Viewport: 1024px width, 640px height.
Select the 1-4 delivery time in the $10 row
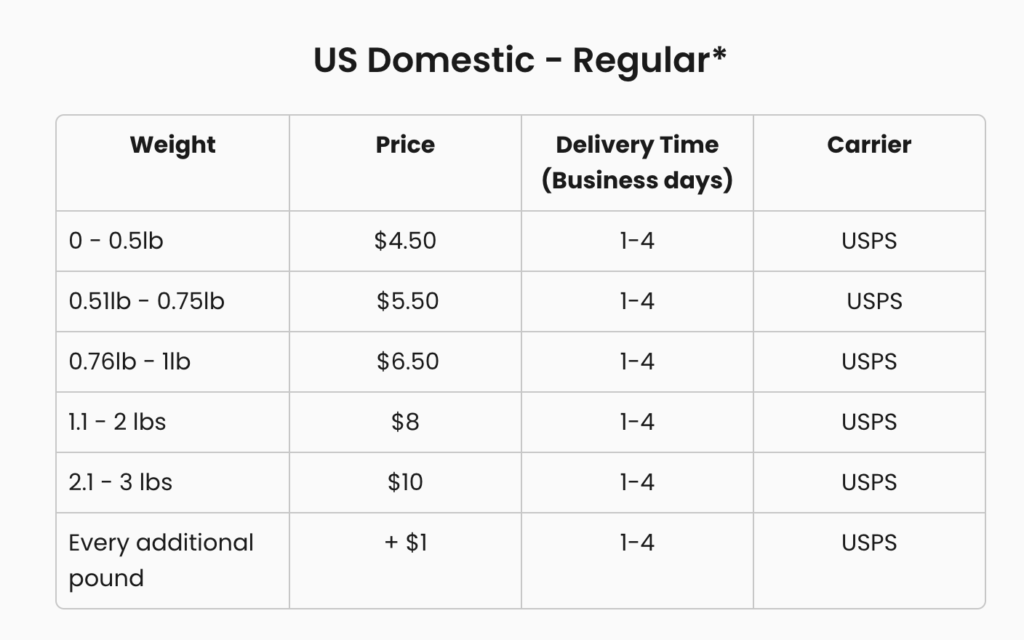tap(637, 482)
